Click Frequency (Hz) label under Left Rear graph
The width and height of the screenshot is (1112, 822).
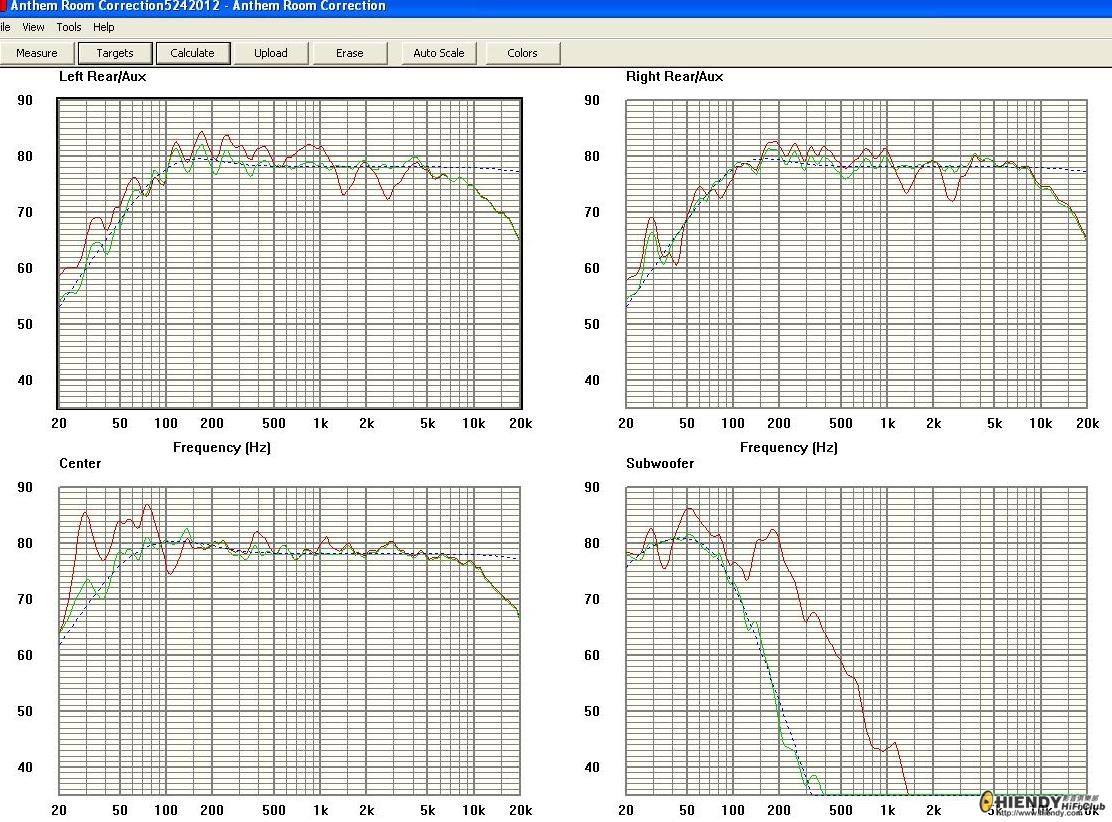coord(221,448)
